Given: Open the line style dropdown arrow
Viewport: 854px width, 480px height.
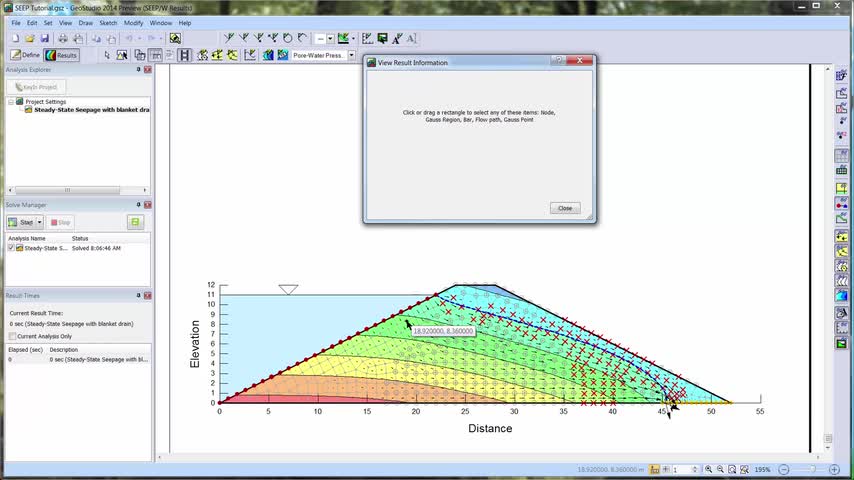Looking at the screenshot, I should click(330, 39).
